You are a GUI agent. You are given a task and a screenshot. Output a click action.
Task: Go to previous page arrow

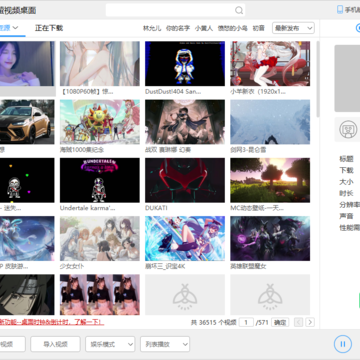(298, 322)
